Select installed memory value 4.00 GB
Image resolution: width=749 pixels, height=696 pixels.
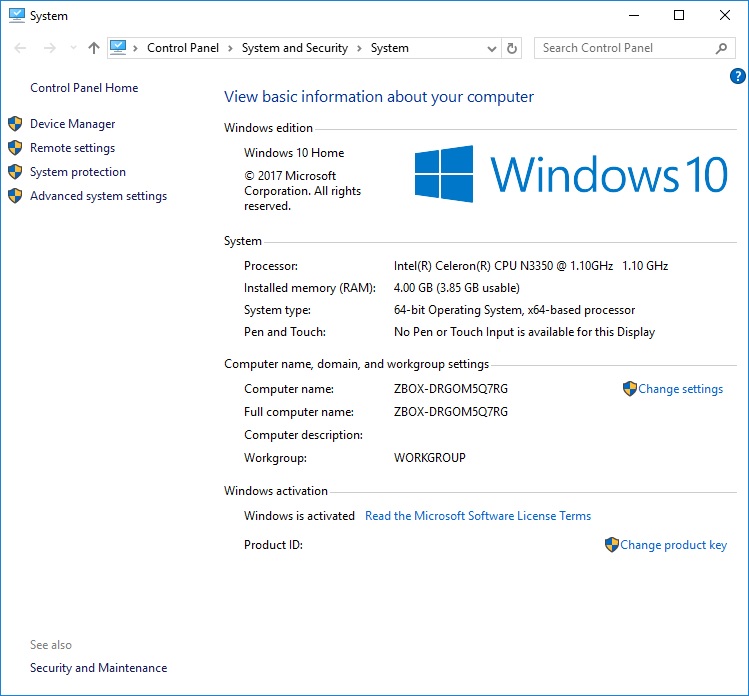457,288
